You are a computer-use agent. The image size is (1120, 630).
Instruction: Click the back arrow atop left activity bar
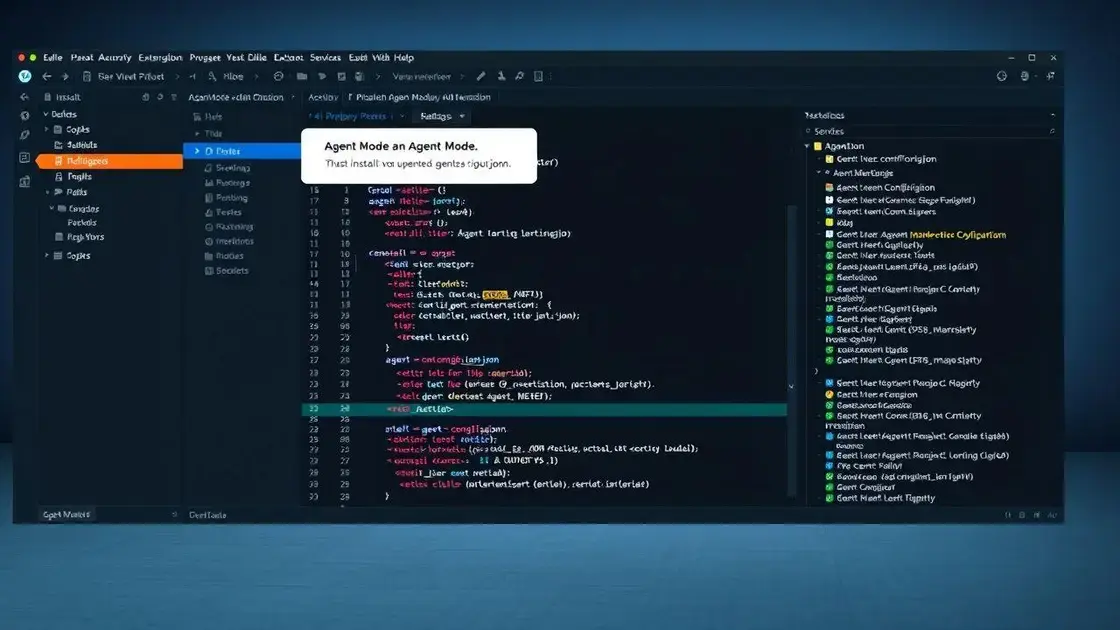click(x=25, y=97)
